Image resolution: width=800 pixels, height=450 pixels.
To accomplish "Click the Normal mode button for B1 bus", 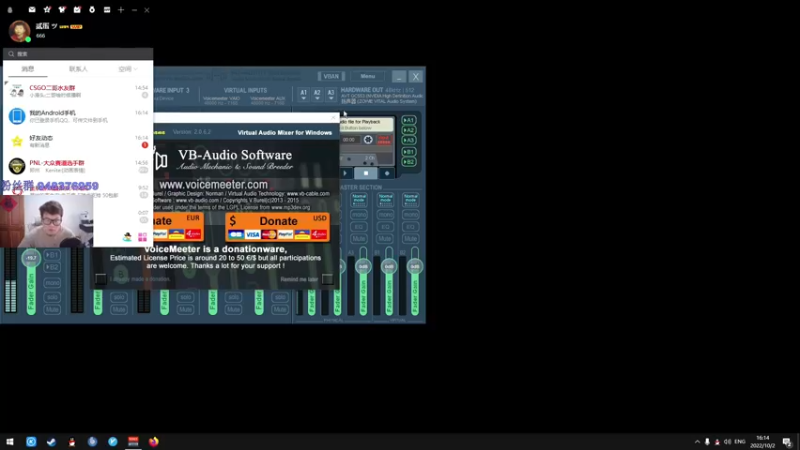I will click(385, 199).
